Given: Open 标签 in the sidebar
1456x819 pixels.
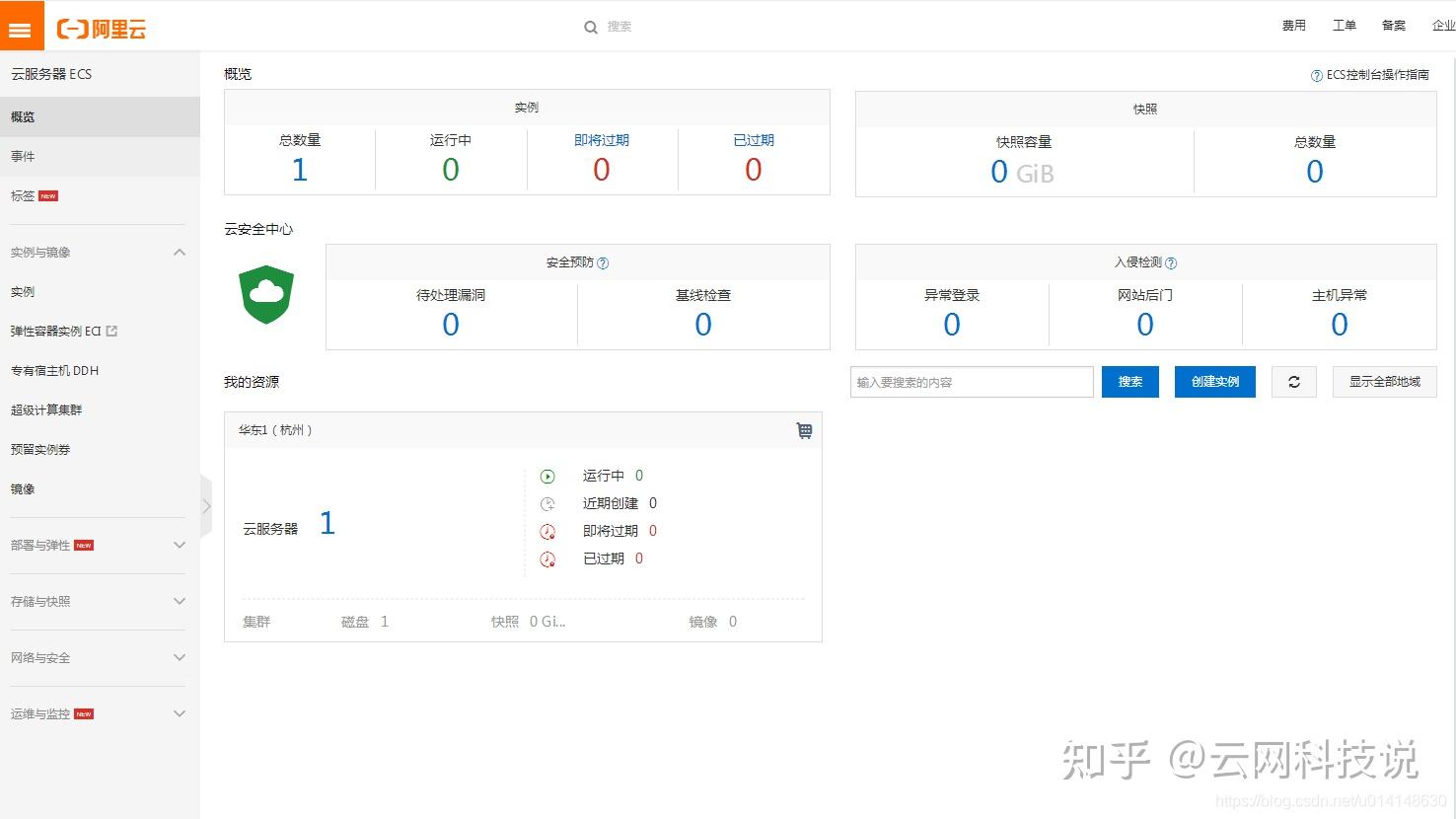Looking at the screenshot, I should tap(100, 195).
